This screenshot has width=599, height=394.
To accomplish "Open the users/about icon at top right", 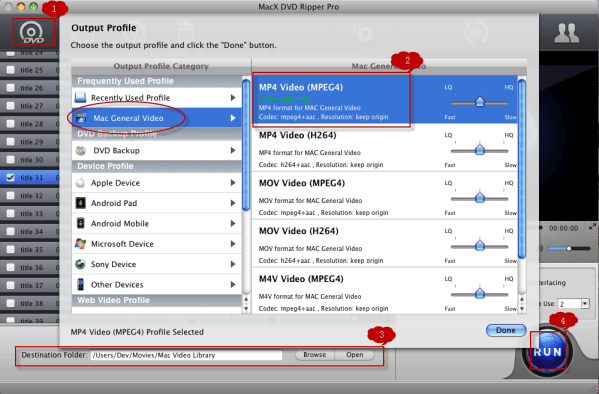I will 567,34.
